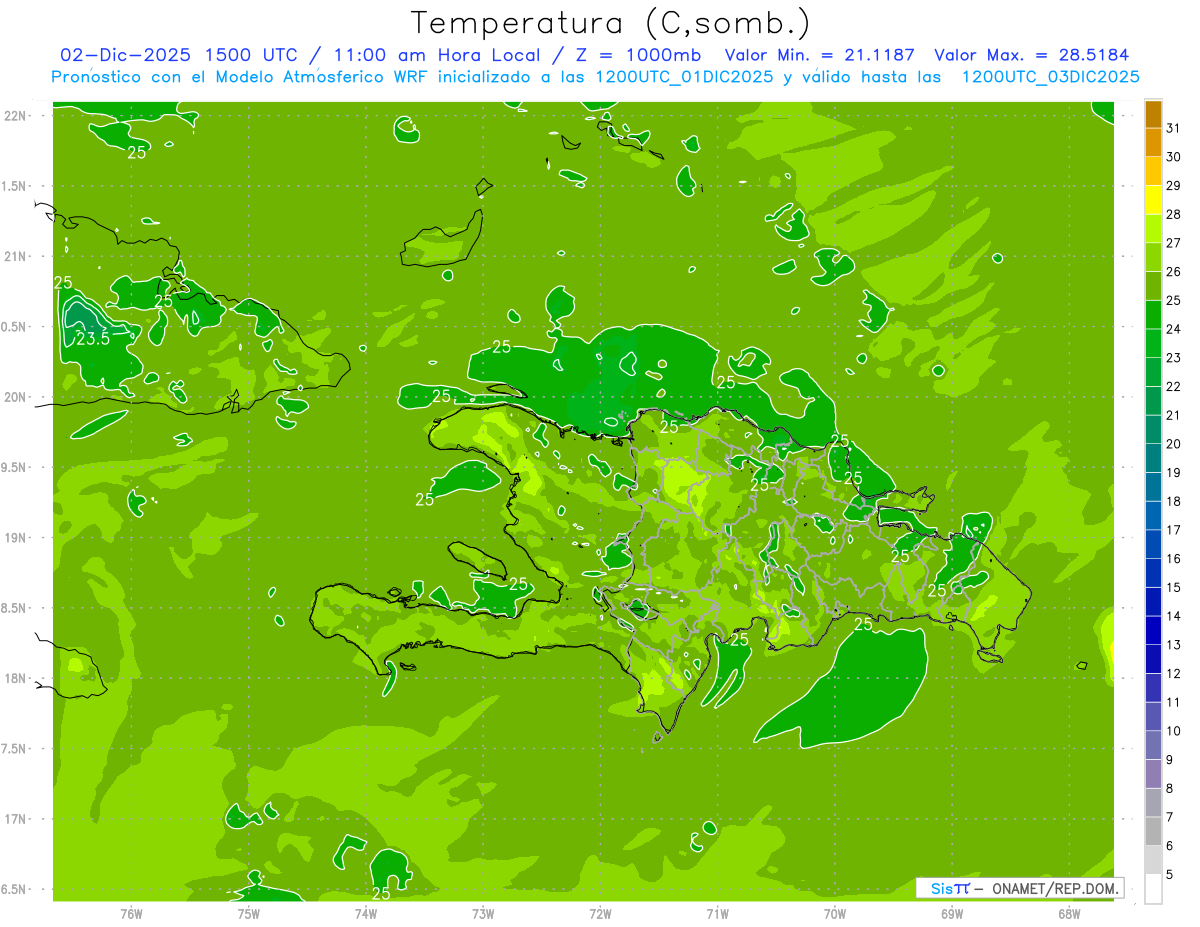Select the "Valor Min. = 21.1187" readout

click(x=820, y=55)
